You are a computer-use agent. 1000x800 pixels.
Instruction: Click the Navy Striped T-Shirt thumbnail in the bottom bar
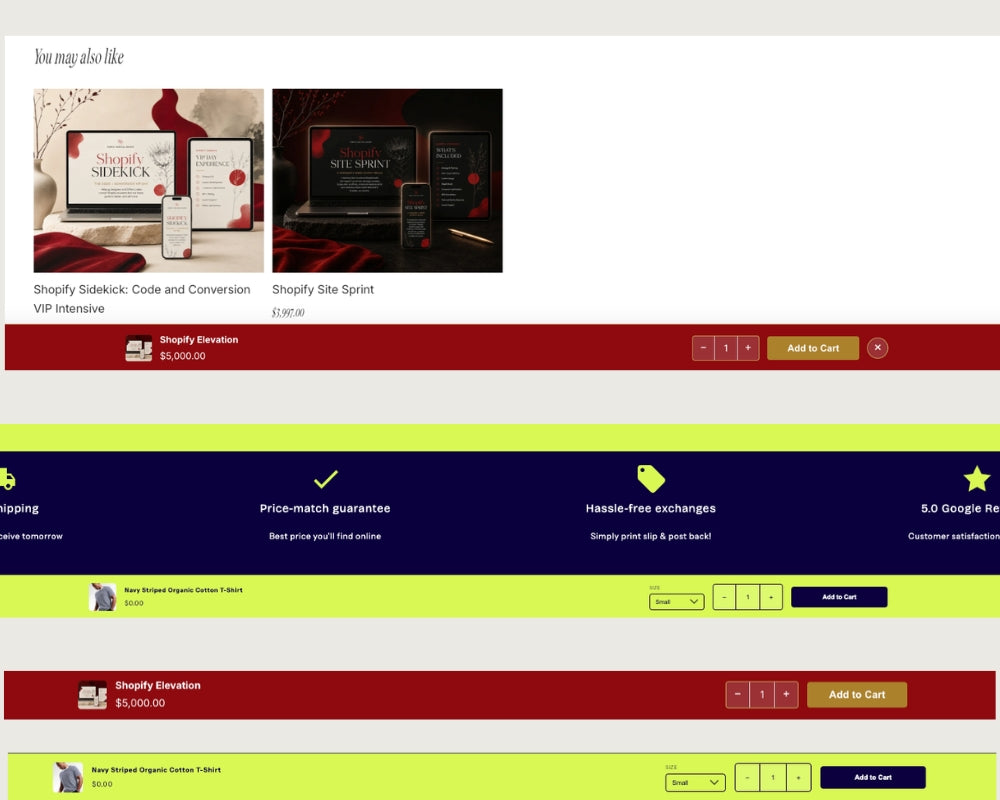[68, 777]
